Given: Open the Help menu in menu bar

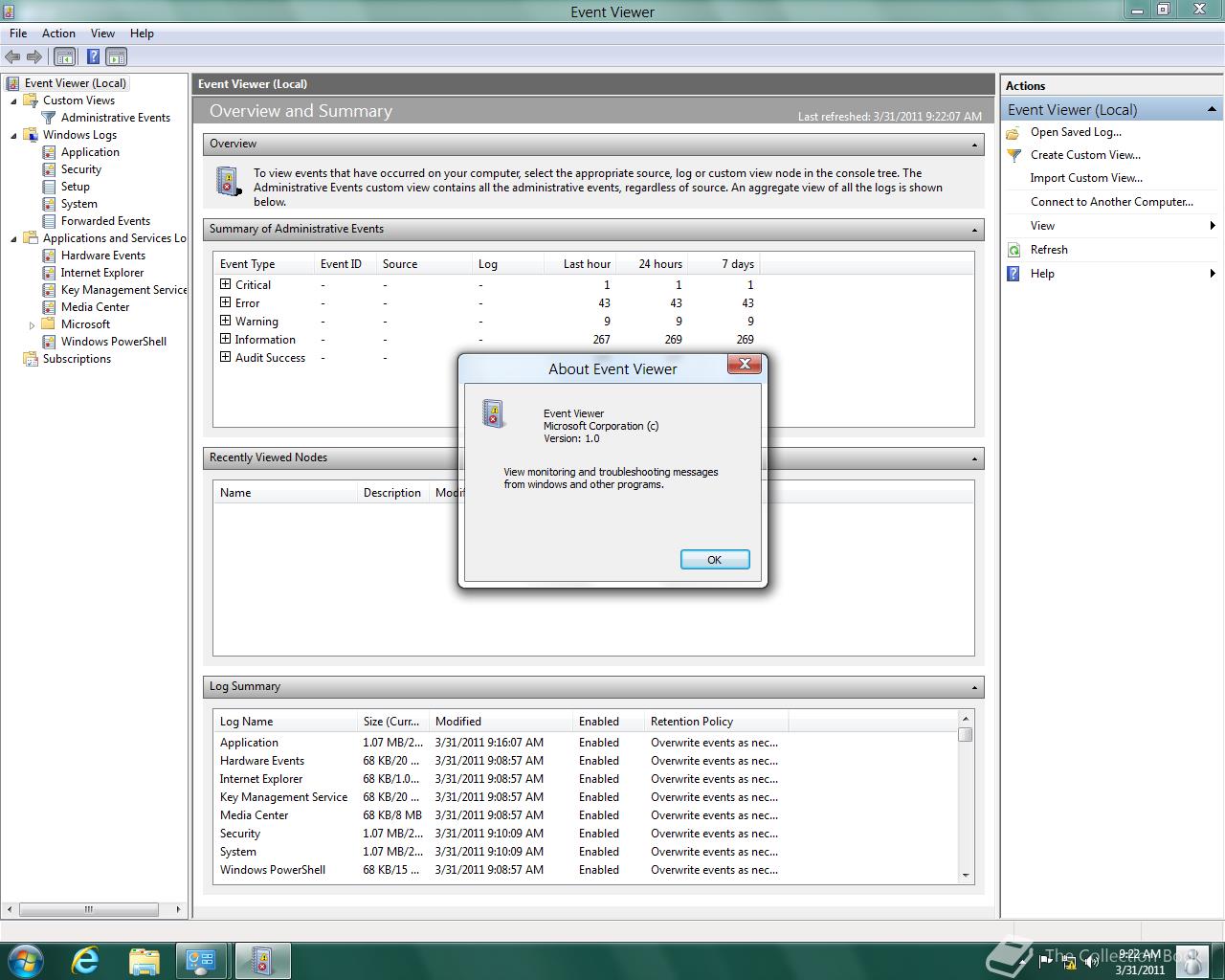Looking at the screenshot, I should click(x=142, y=33).
